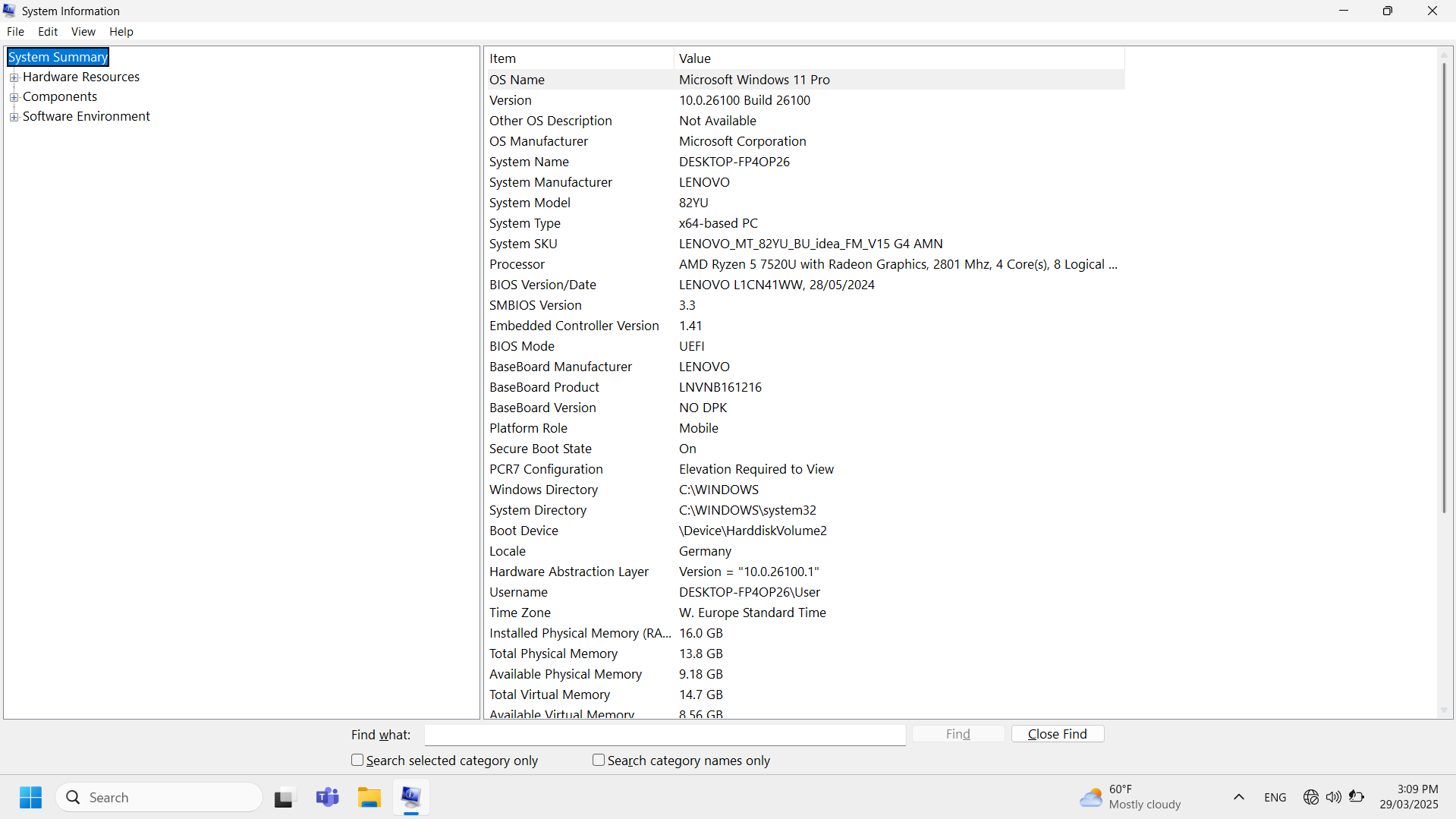Expand the Software Environment tree node

(14, 117)
